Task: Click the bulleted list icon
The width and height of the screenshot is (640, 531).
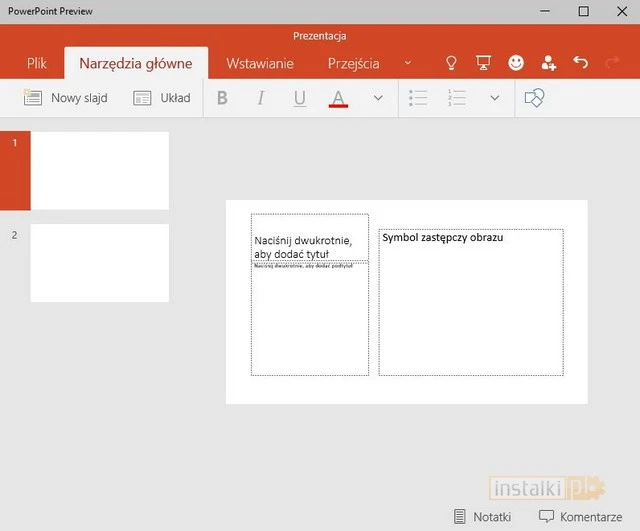Action: click(419, 98)
